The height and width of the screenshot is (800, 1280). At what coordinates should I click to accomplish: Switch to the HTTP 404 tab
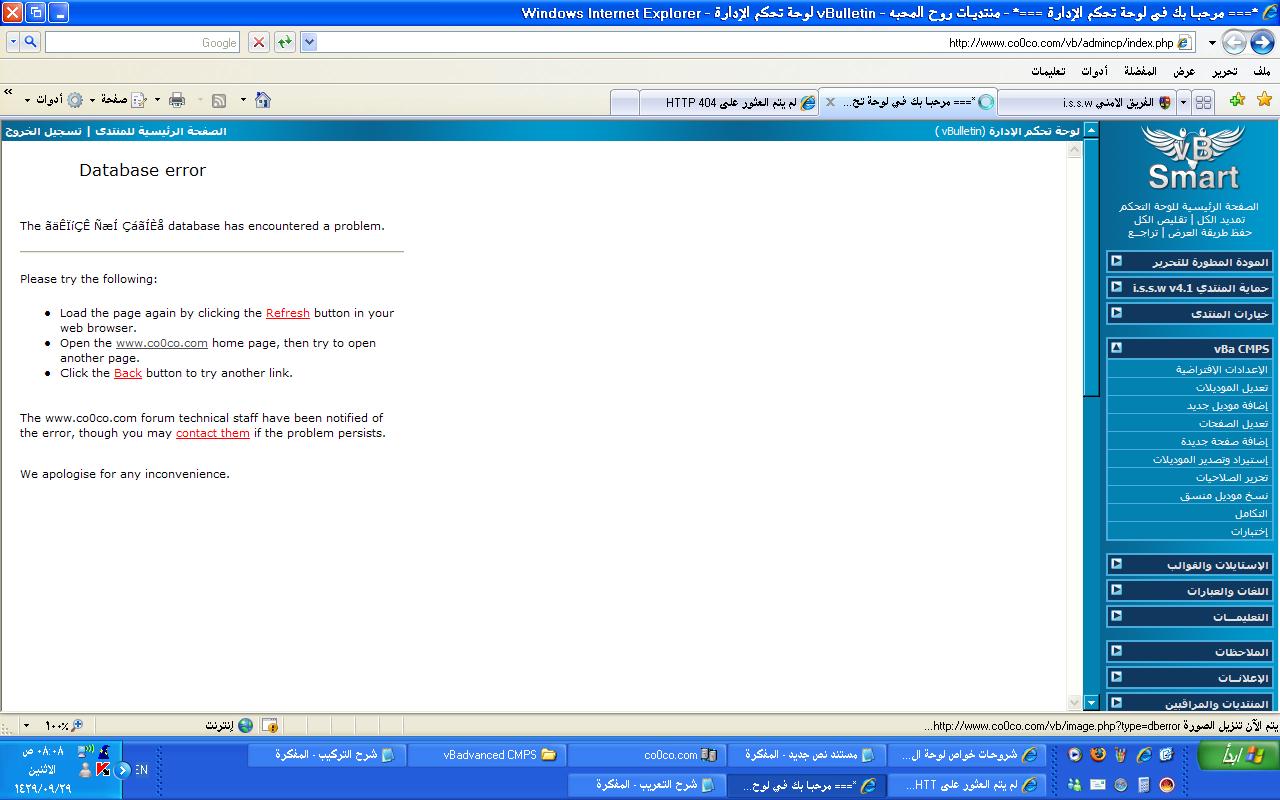tap(728, 102)
